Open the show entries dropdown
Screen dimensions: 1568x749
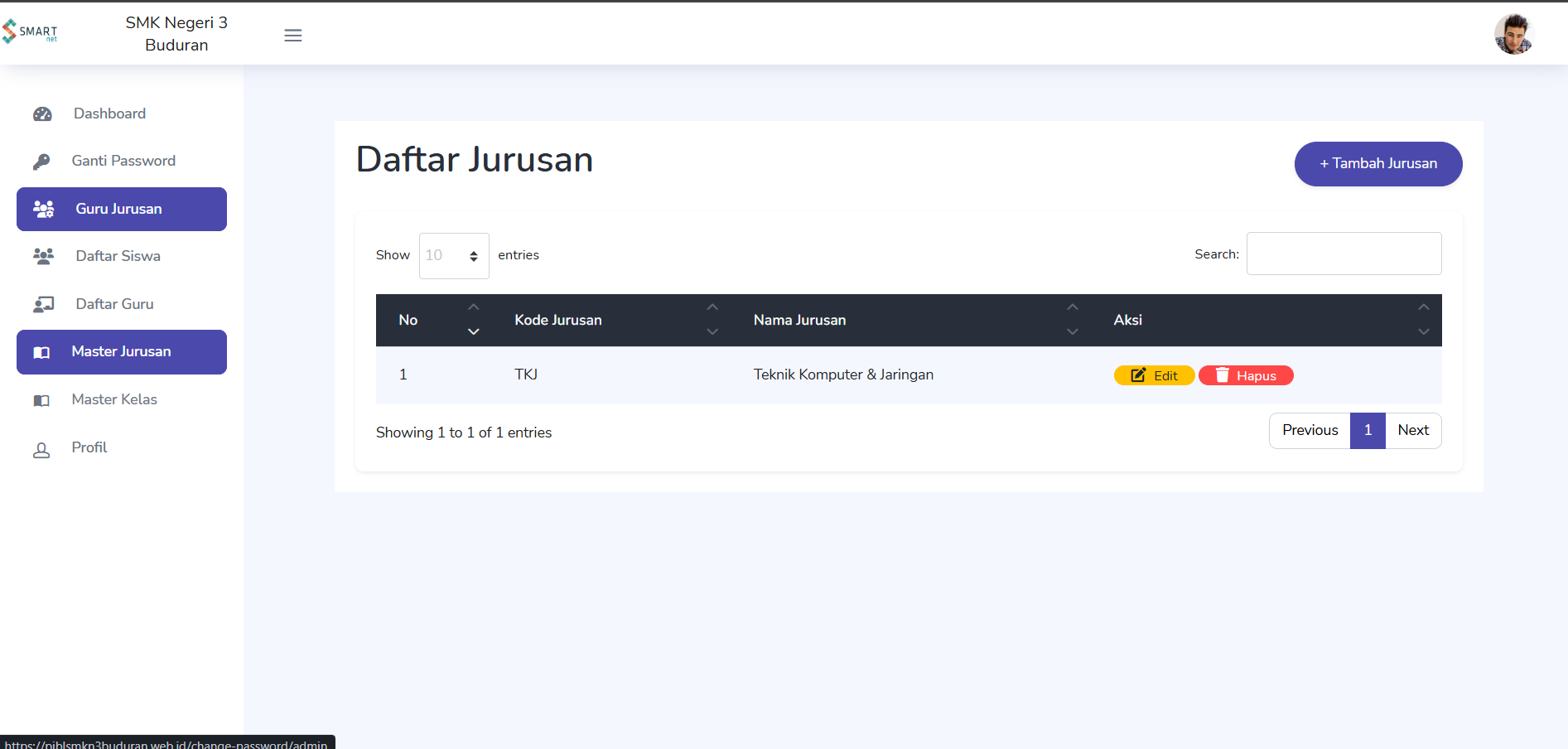[453, 256]
